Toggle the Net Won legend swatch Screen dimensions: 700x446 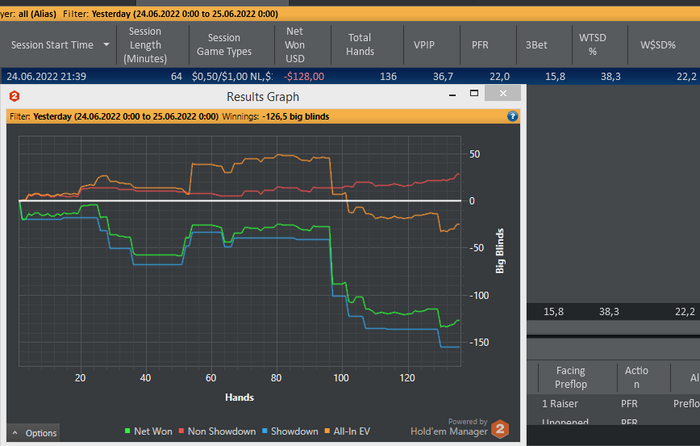pos(127,431)
